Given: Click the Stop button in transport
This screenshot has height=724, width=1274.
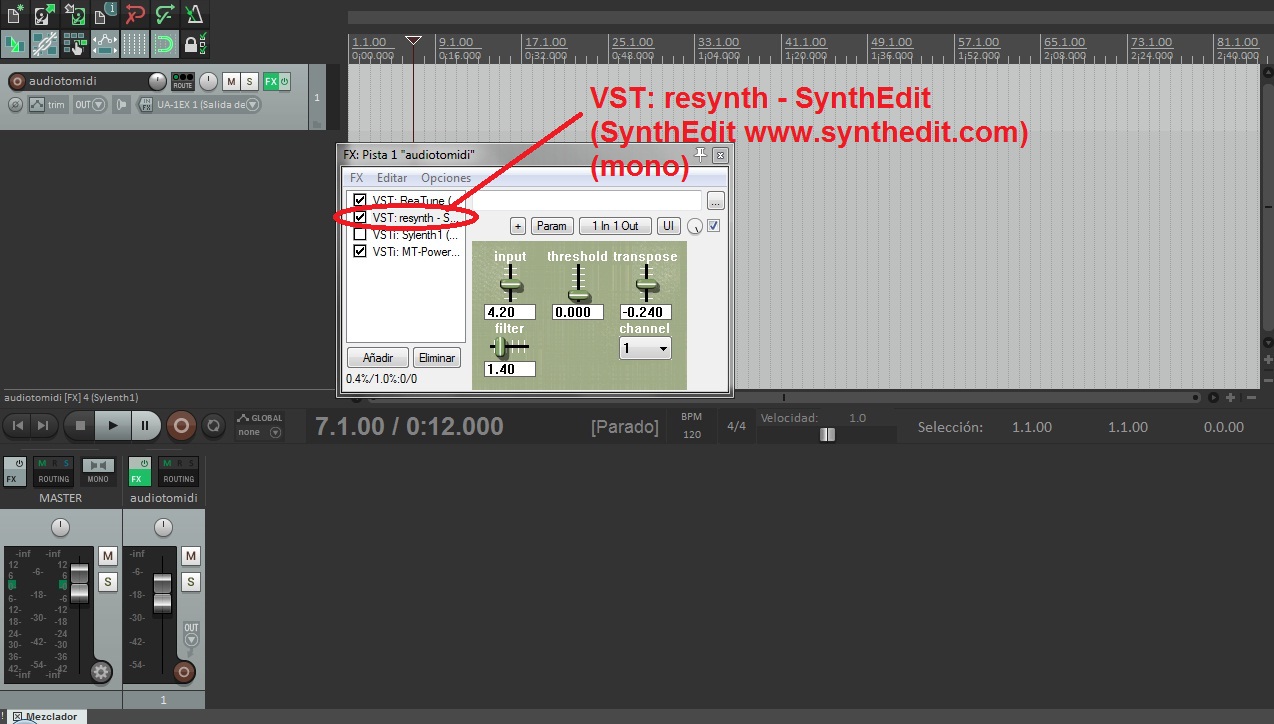Looking at the screenshot, I should pos(81,426).
